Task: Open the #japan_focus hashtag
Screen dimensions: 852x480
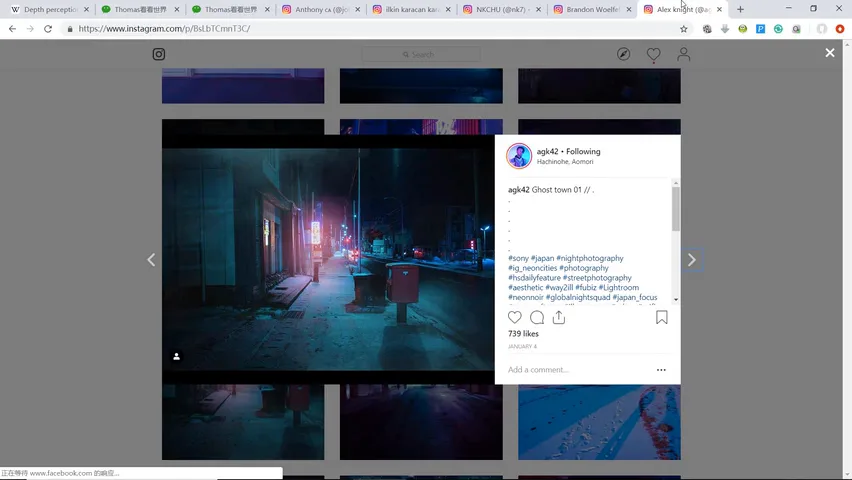Action: [635, 297]
